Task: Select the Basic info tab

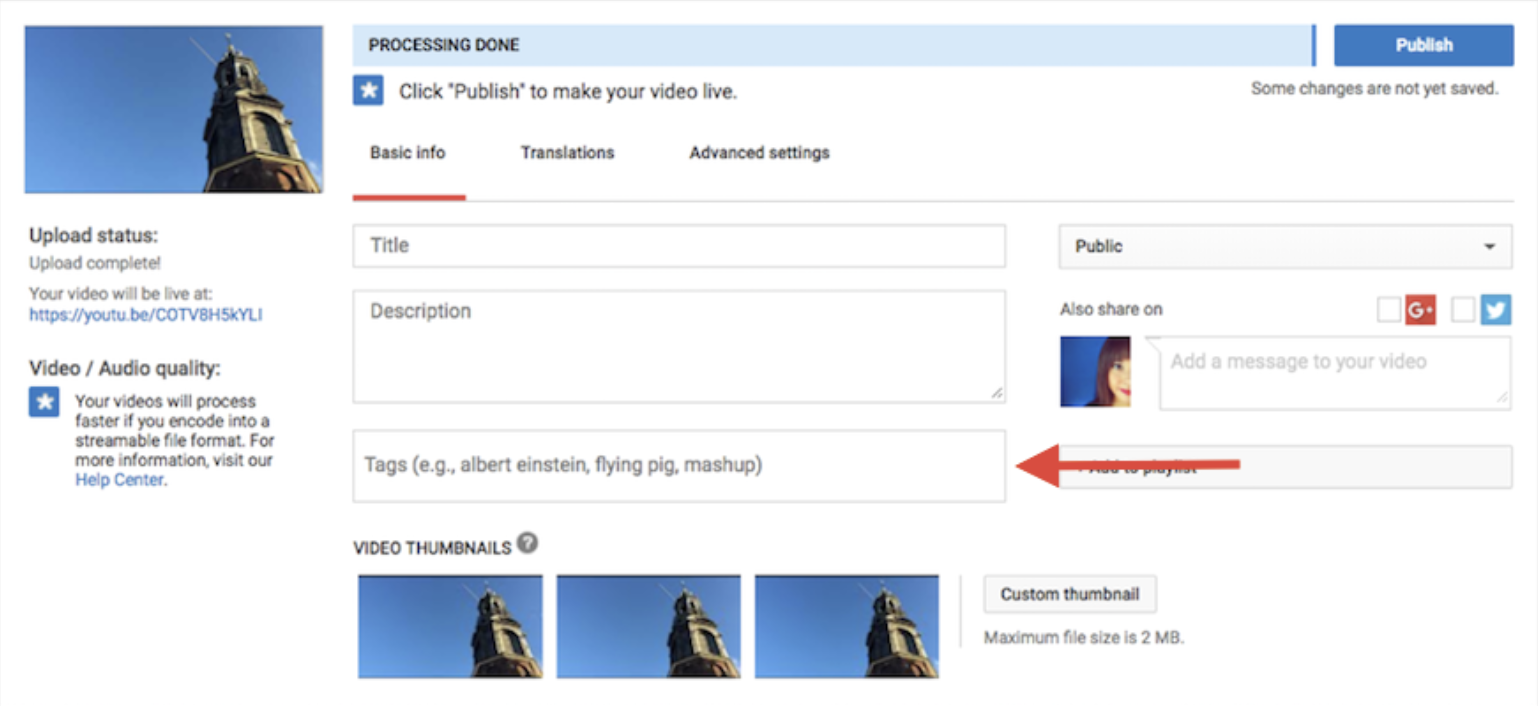Action: pos(408,153)
